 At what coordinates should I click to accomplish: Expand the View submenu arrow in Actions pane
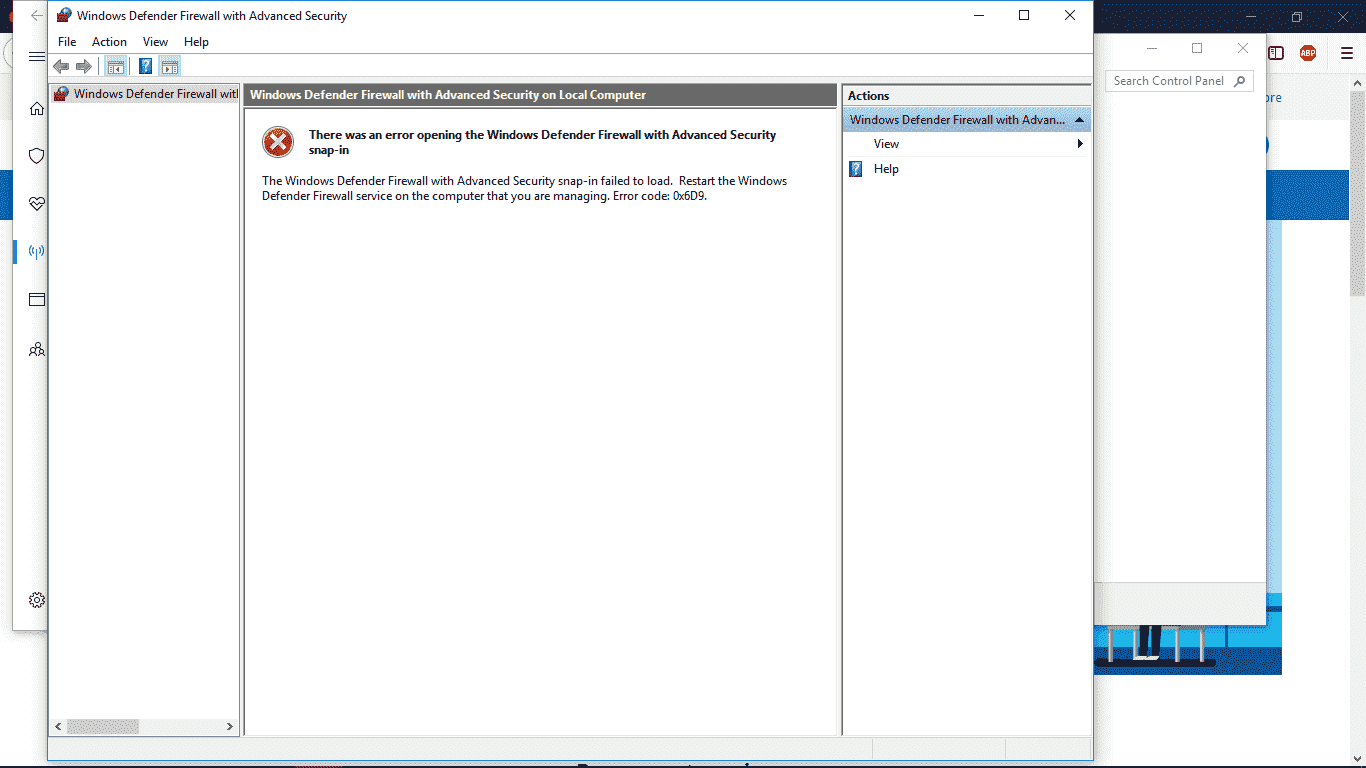(x=1079, y=143)
